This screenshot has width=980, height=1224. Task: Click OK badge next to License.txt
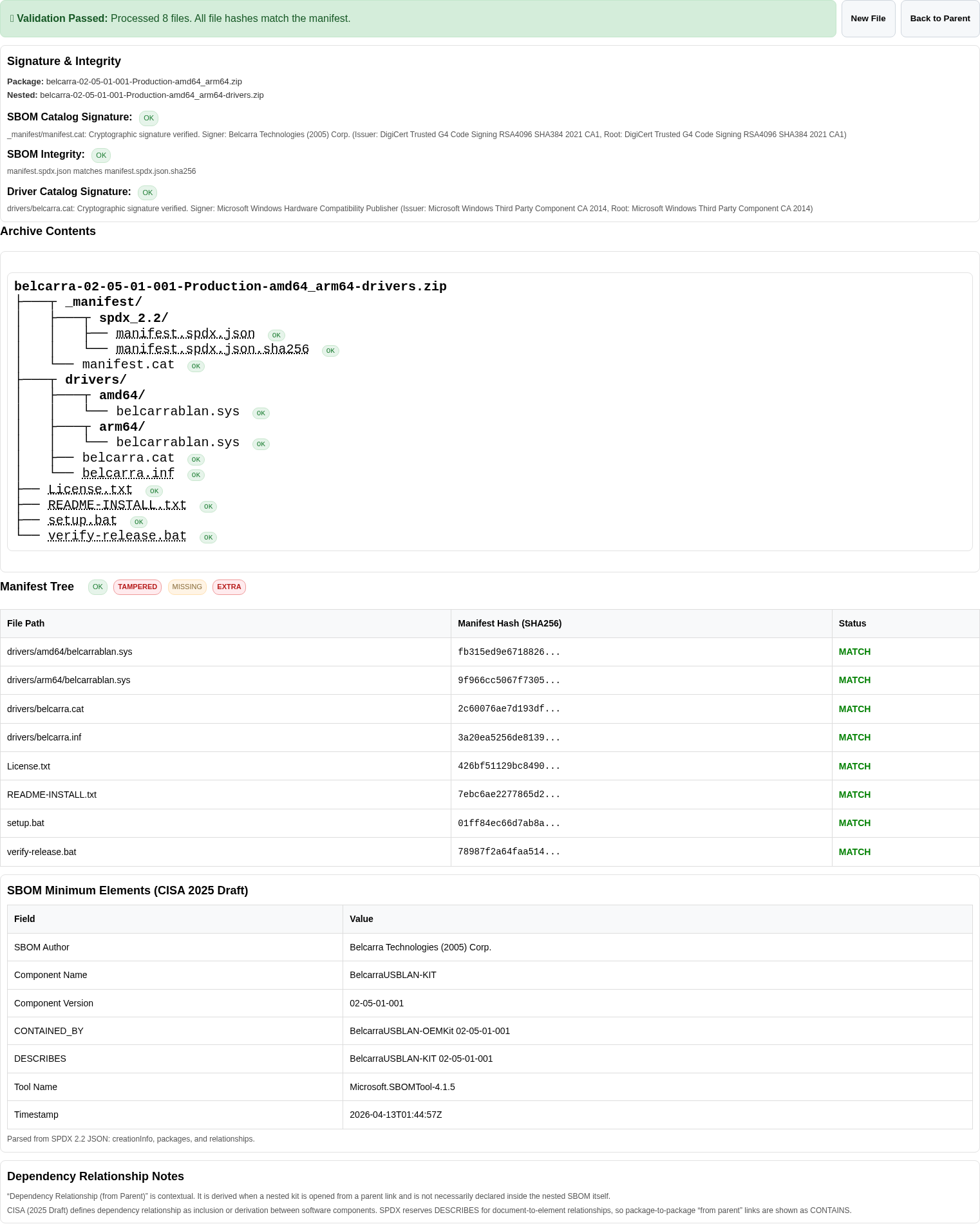pos(154,491)
